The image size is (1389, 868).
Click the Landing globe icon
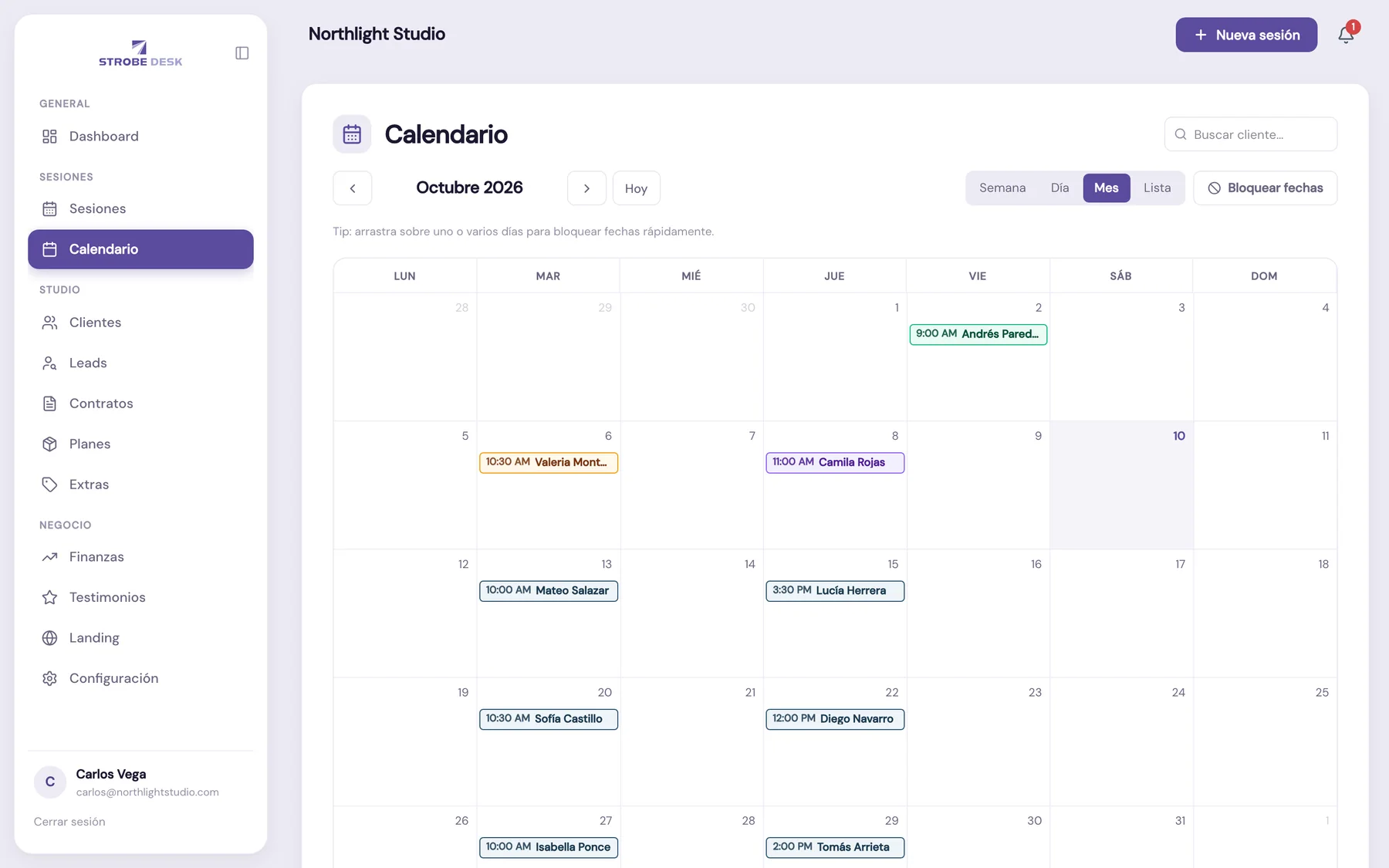pos(49,638)
